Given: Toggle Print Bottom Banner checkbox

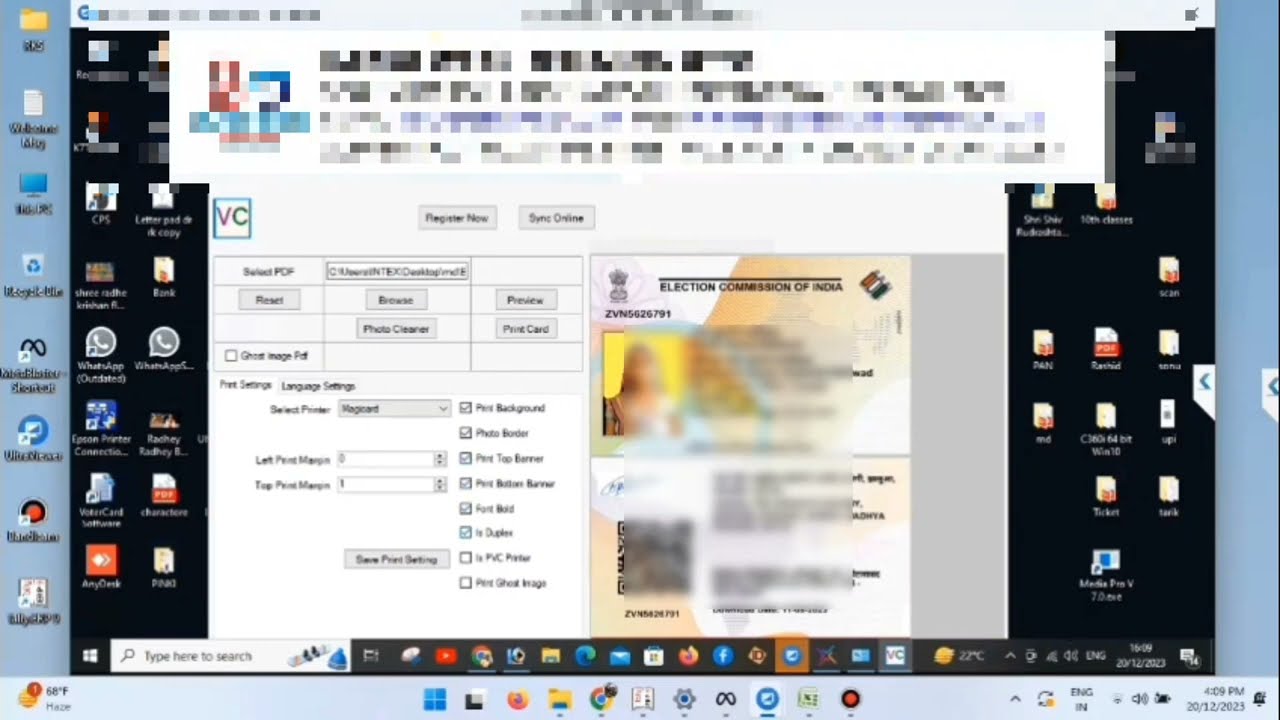Looking at the screenshot, I should 466,483.
